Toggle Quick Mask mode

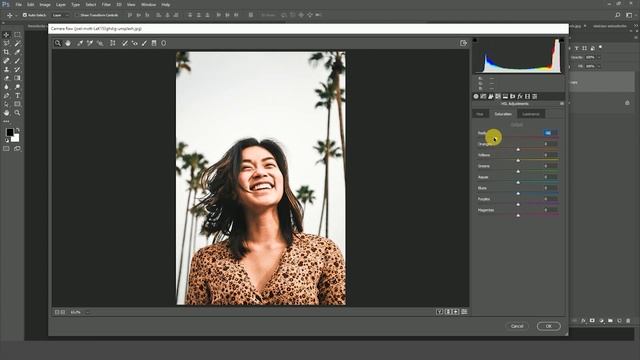[x=7, y=149]
